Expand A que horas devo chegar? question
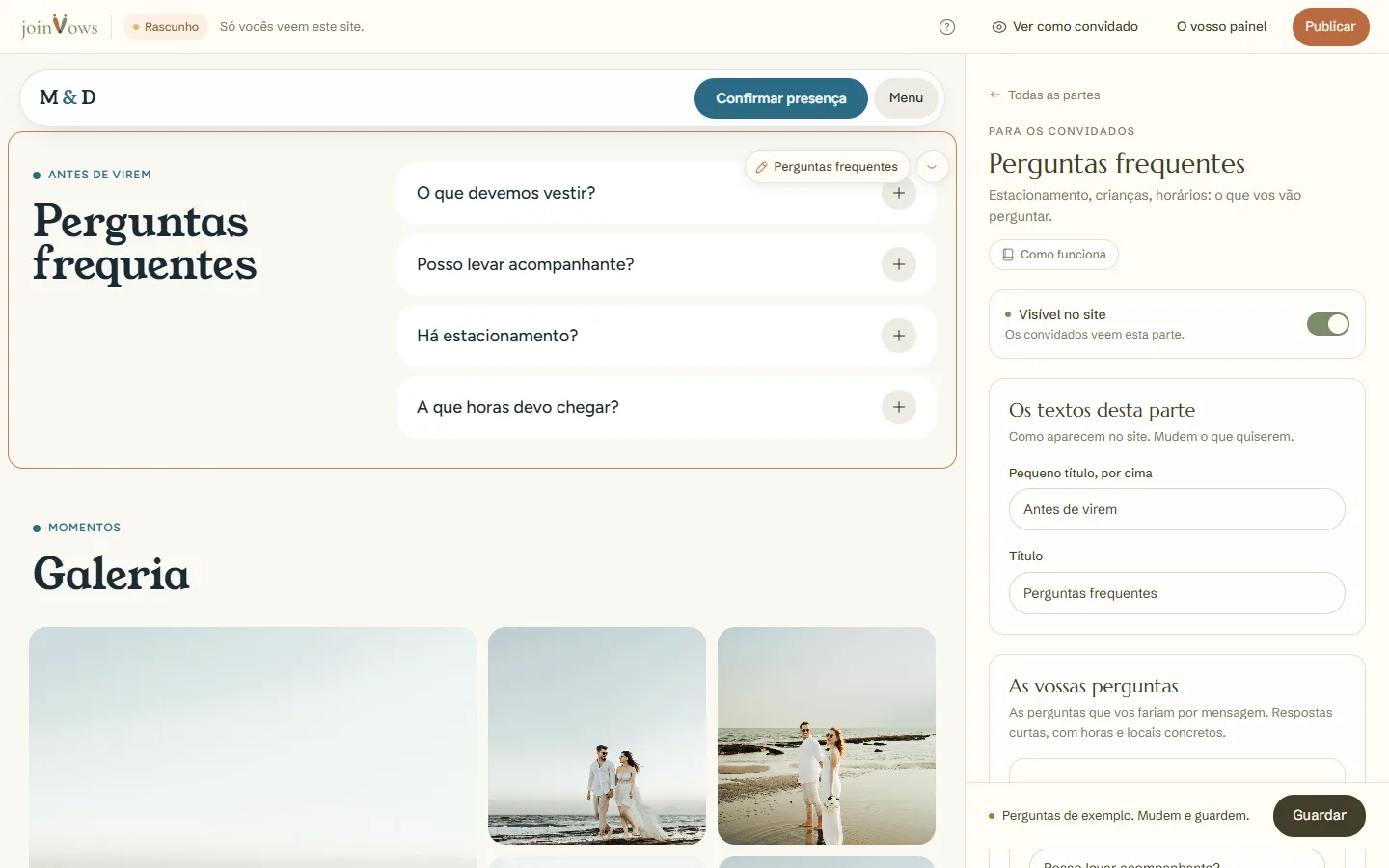Image resolution: width=1389 pixels, height=868 pixels. click(666, 407)
